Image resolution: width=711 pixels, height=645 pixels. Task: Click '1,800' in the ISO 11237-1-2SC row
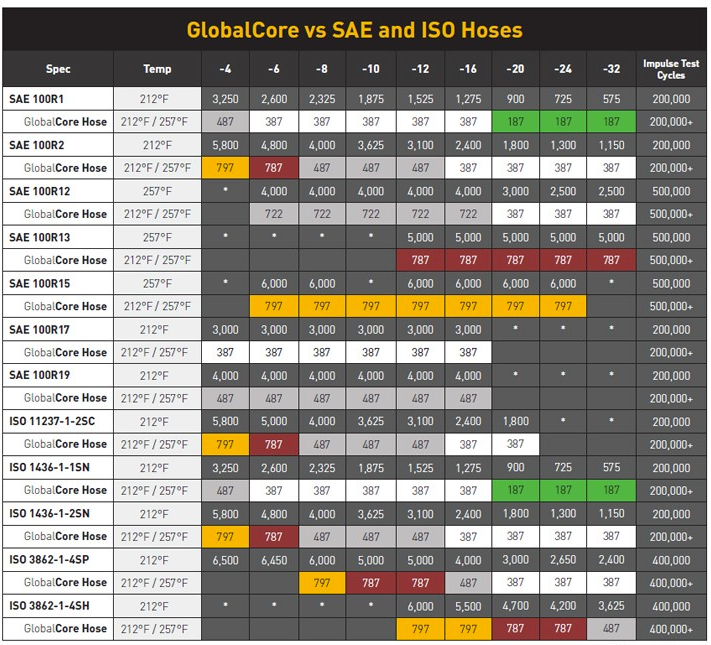coord(515,421)
